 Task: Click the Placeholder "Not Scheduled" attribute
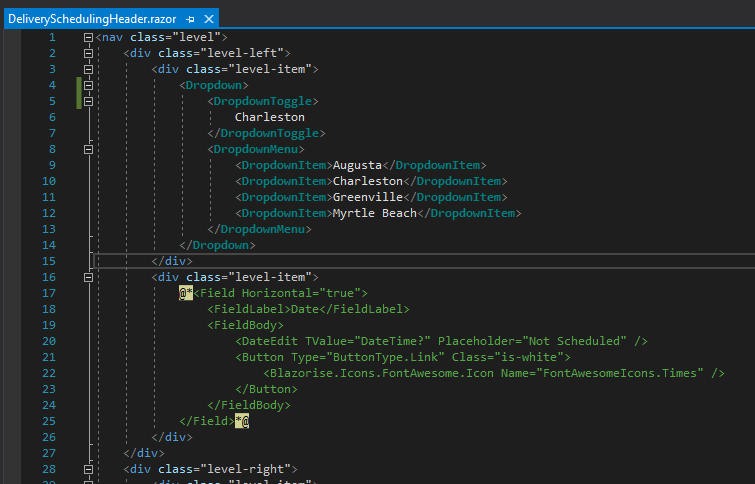coord(532,341)
